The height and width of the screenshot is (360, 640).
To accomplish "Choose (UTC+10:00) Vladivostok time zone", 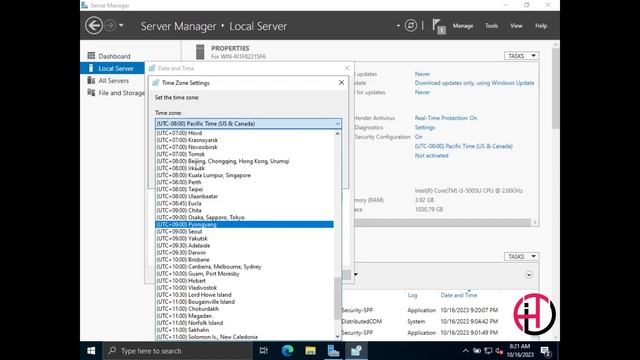I will coord(245,287).
